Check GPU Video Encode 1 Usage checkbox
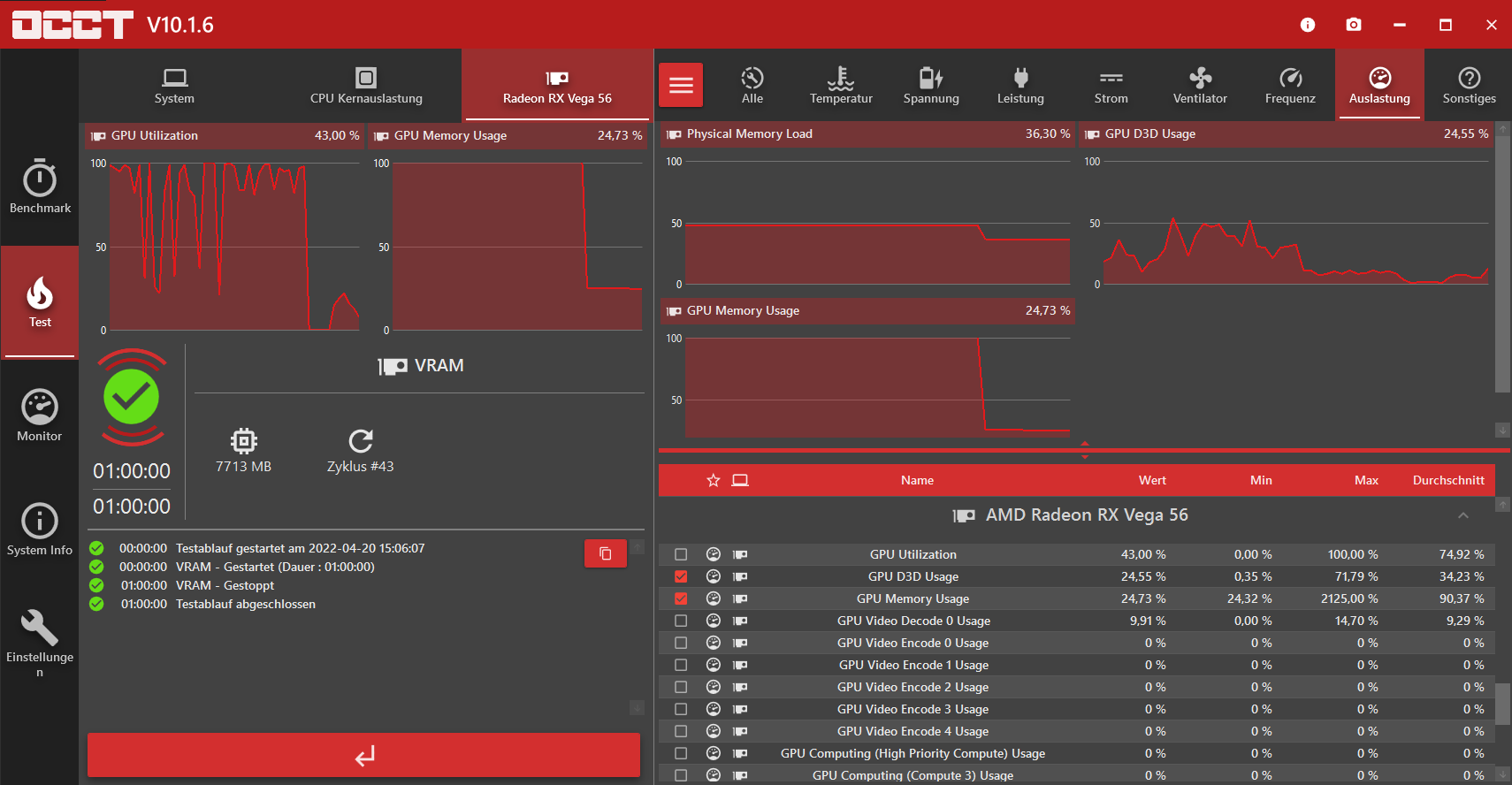Image resolution: width=1512 pixels, height=785 pixels. coord(681,665)
